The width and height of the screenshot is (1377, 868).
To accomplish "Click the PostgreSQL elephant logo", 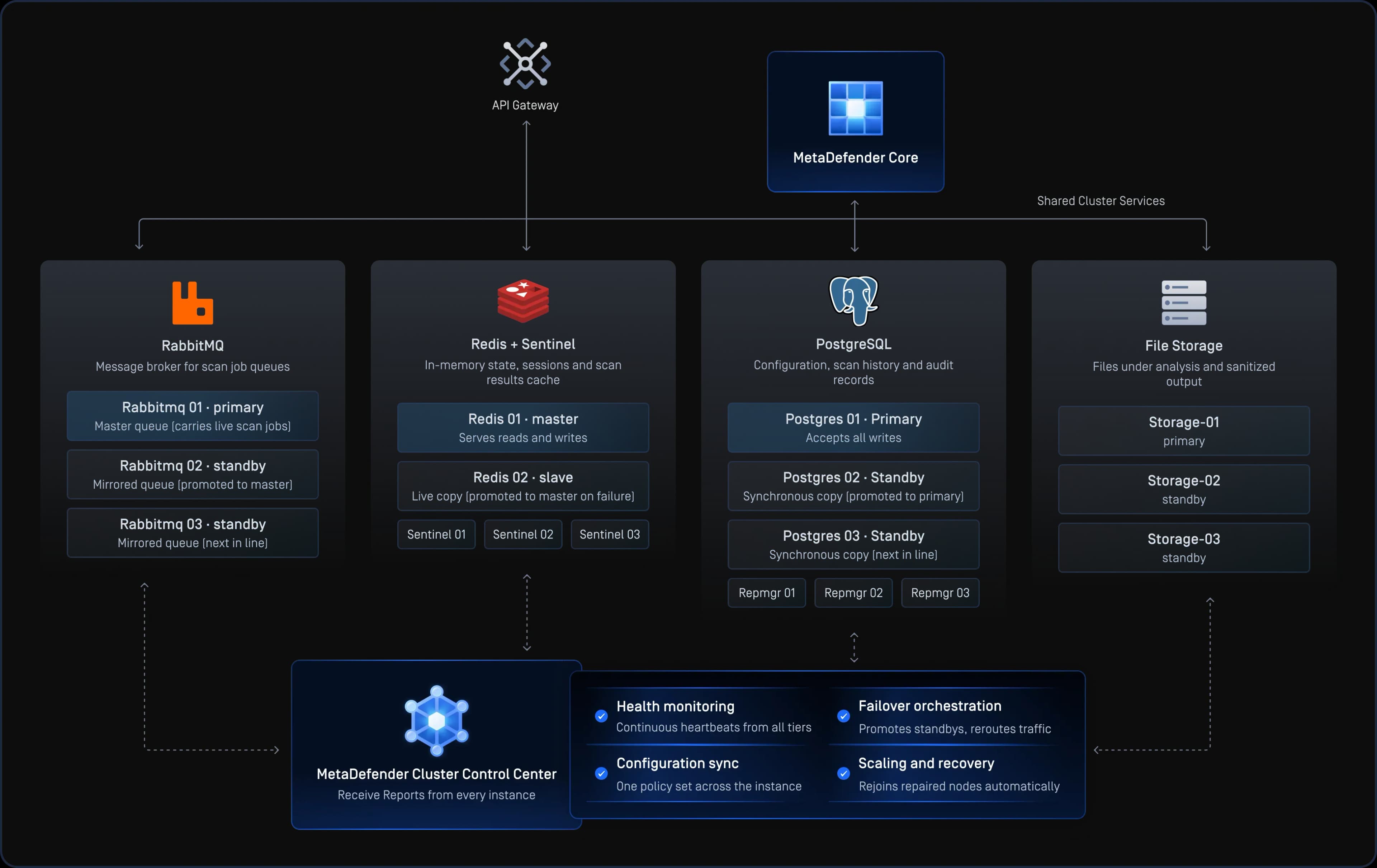I will point(854,301).
